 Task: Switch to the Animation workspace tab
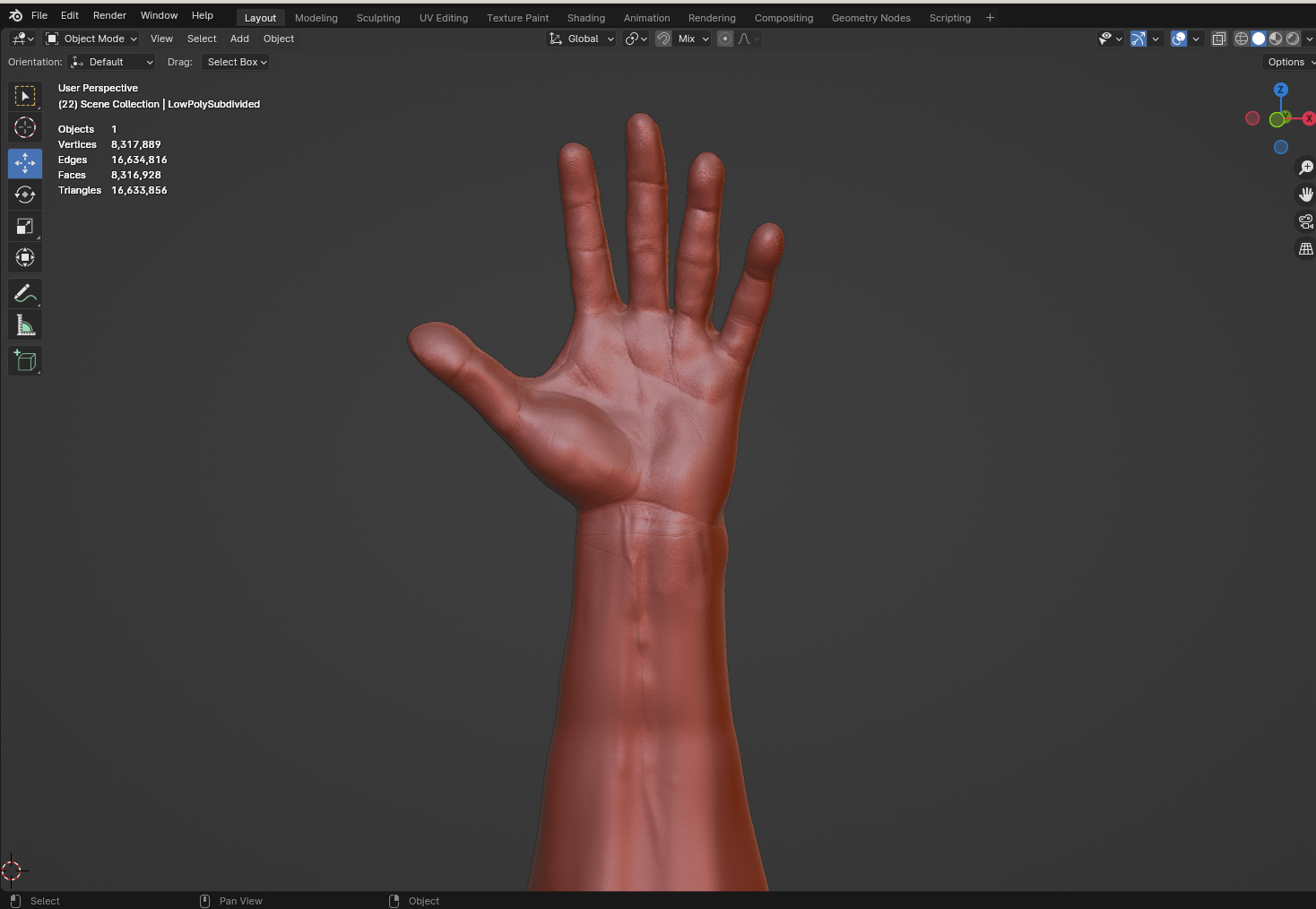[x=646, y=18]
